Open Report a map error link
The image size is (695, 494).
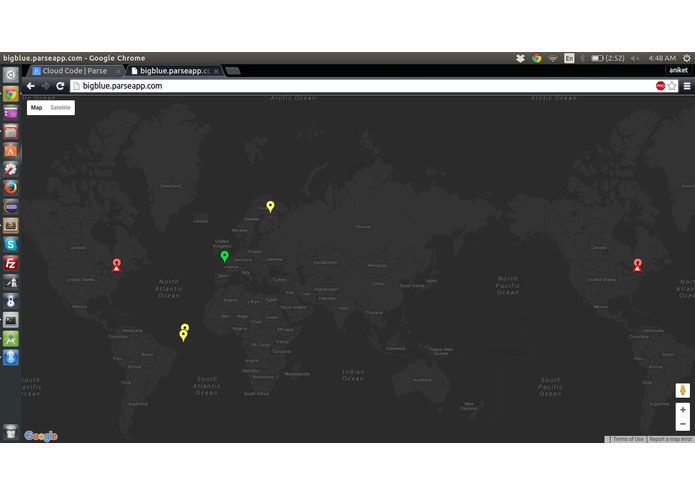coord(670,439)
